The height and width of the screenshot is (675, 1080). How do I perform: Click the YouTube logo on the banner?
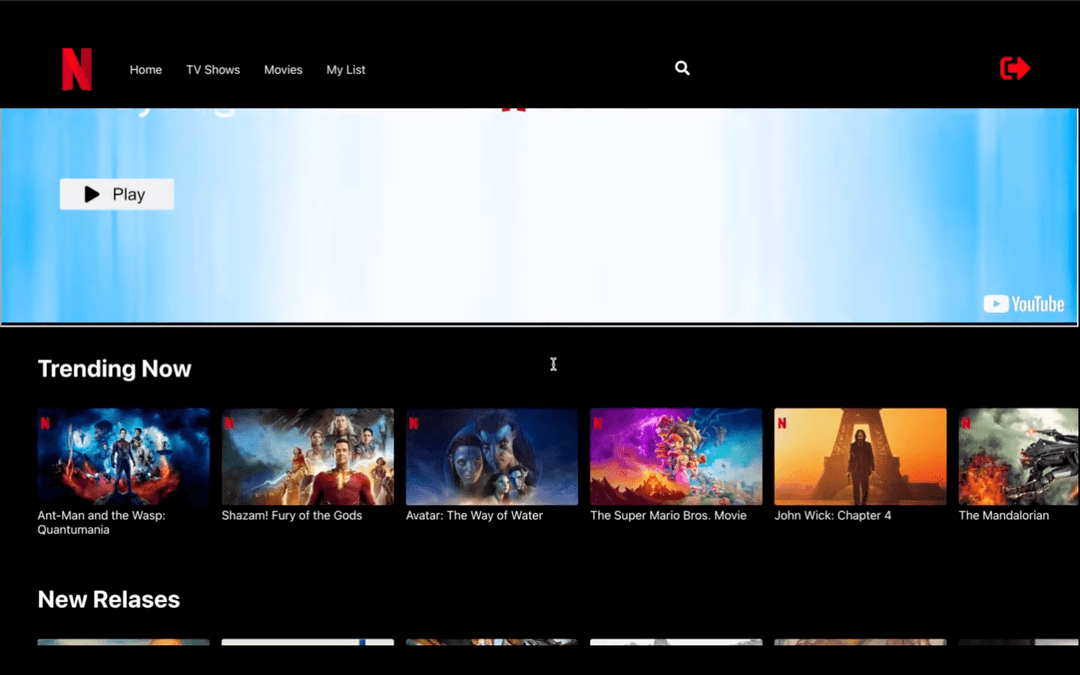point(1023,304)
